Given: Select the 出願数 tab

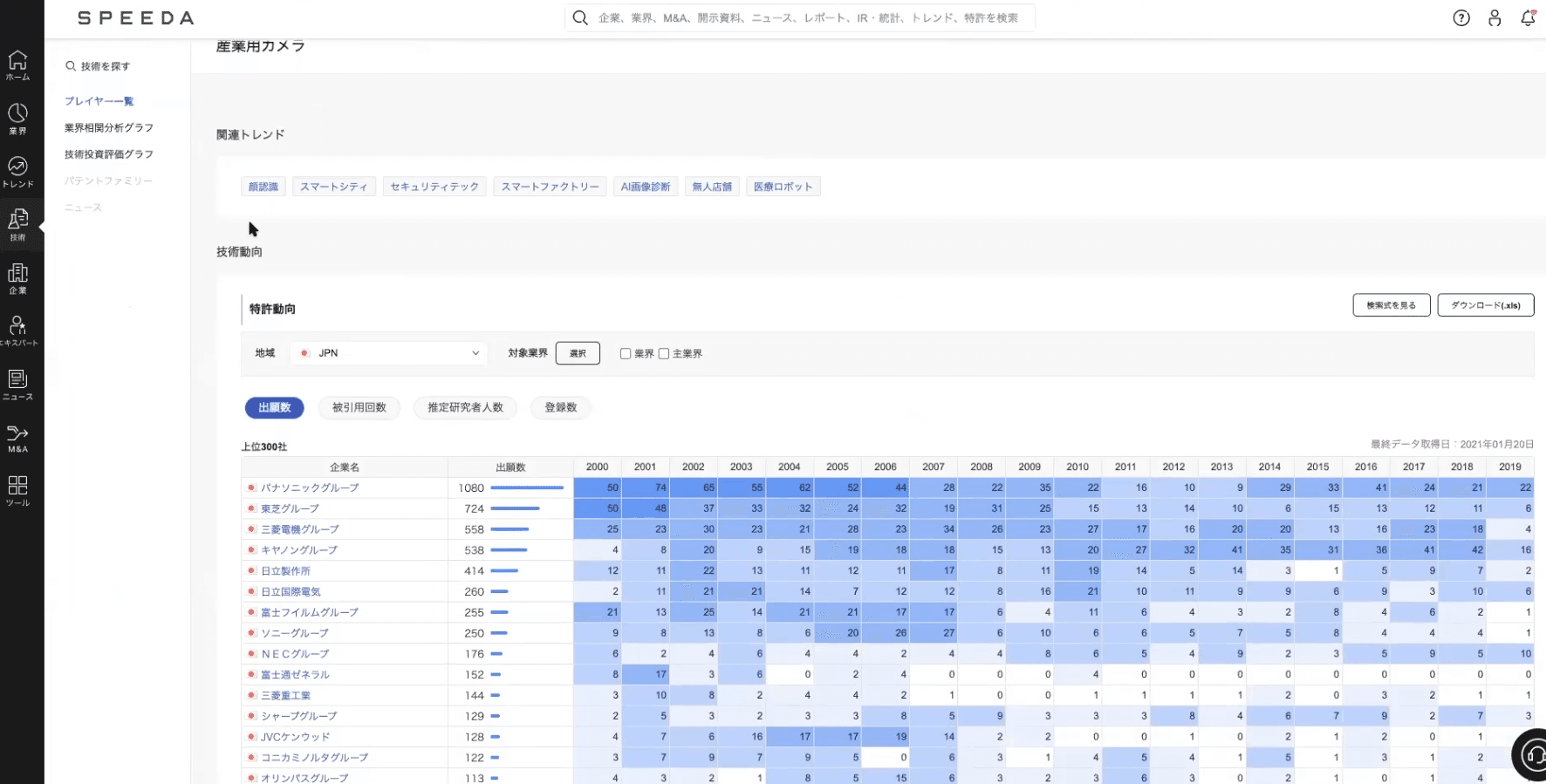Looking at the screenshot, I should tap(274, 407).
